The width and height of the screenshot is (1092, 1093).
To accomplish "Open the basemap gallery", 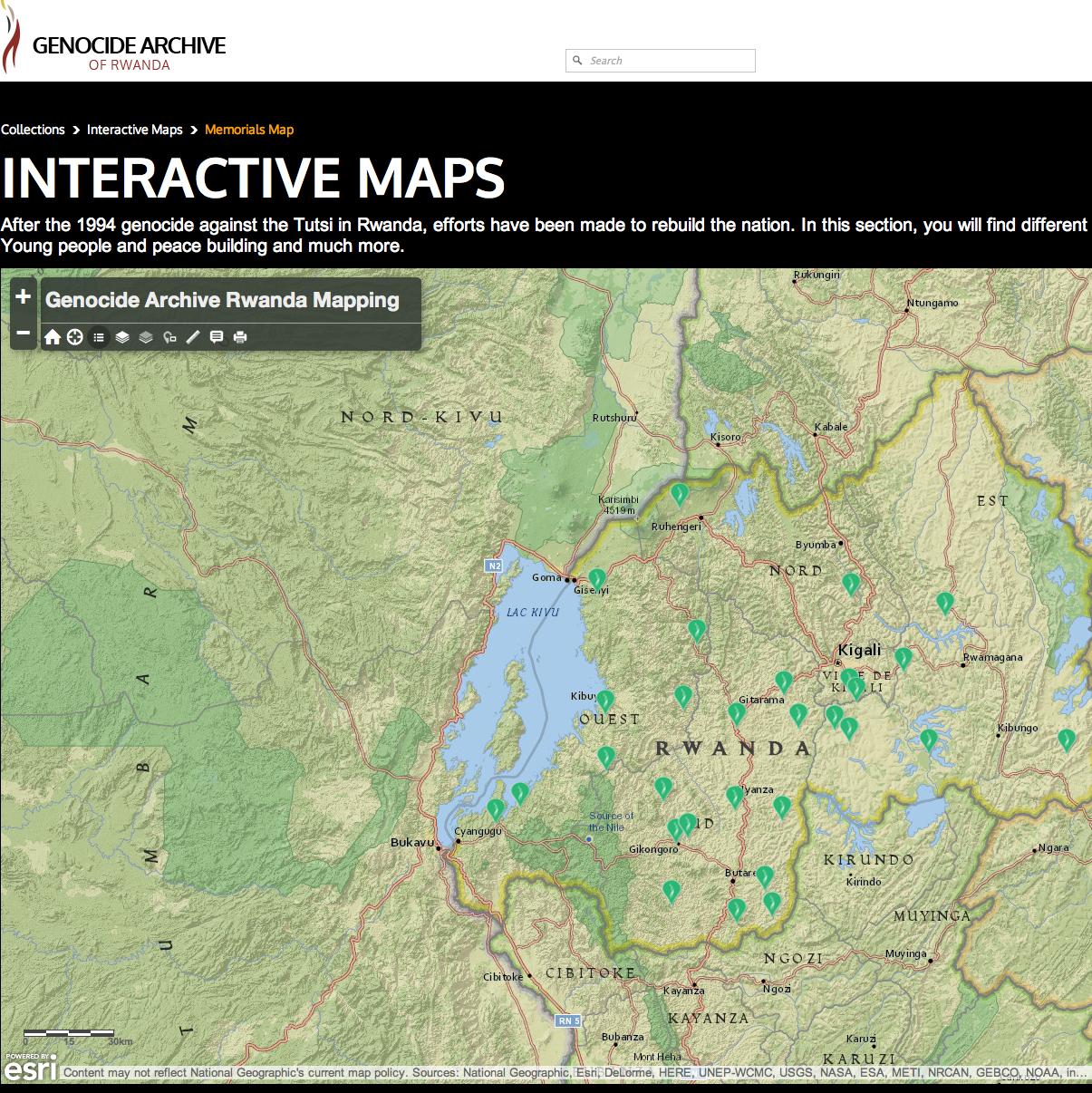I will tap(146, 337).
